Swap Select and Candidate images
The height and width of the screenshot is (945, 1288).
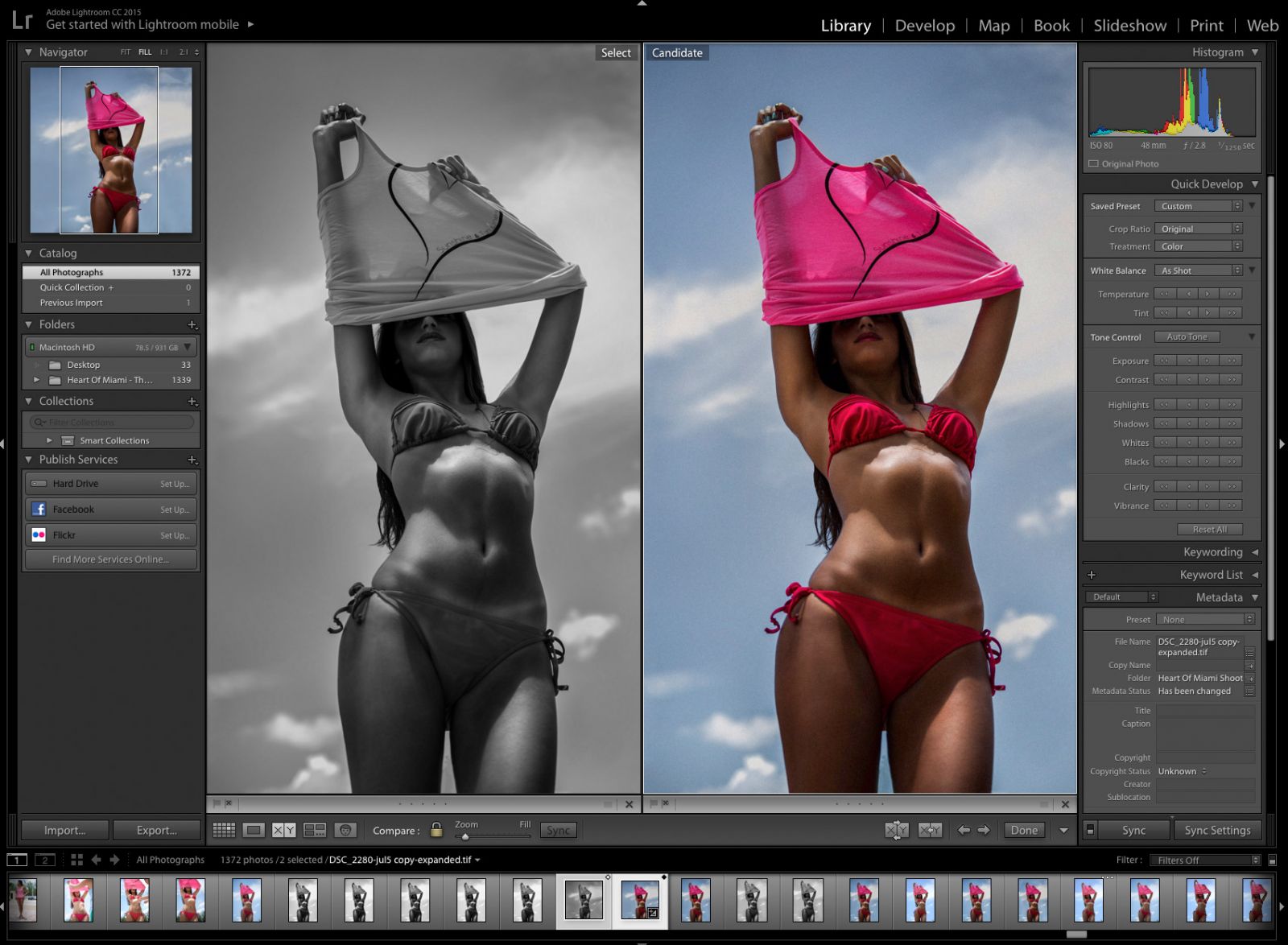897,830
